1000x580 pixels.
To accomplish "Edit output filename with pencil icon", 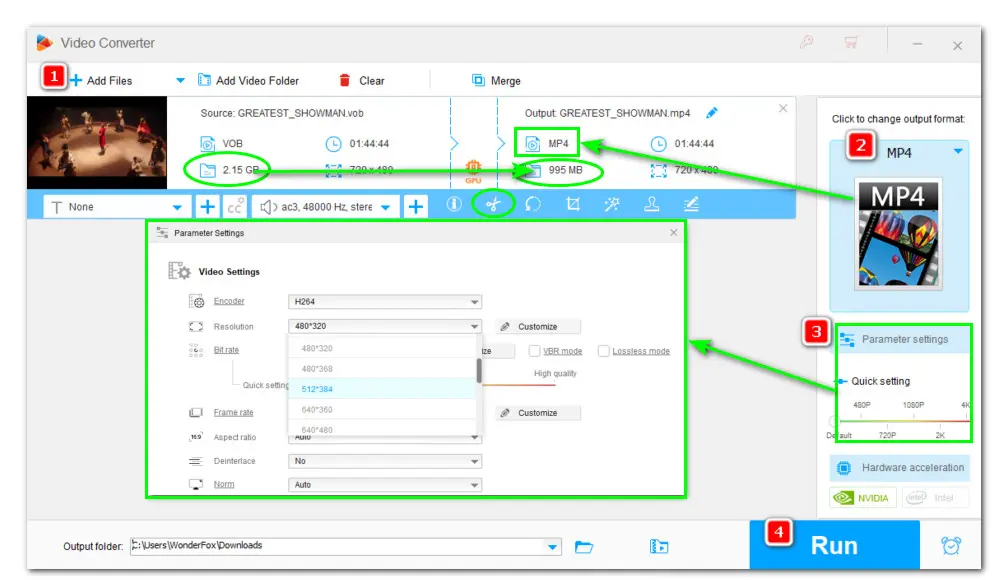I will [x=712, y=113].
